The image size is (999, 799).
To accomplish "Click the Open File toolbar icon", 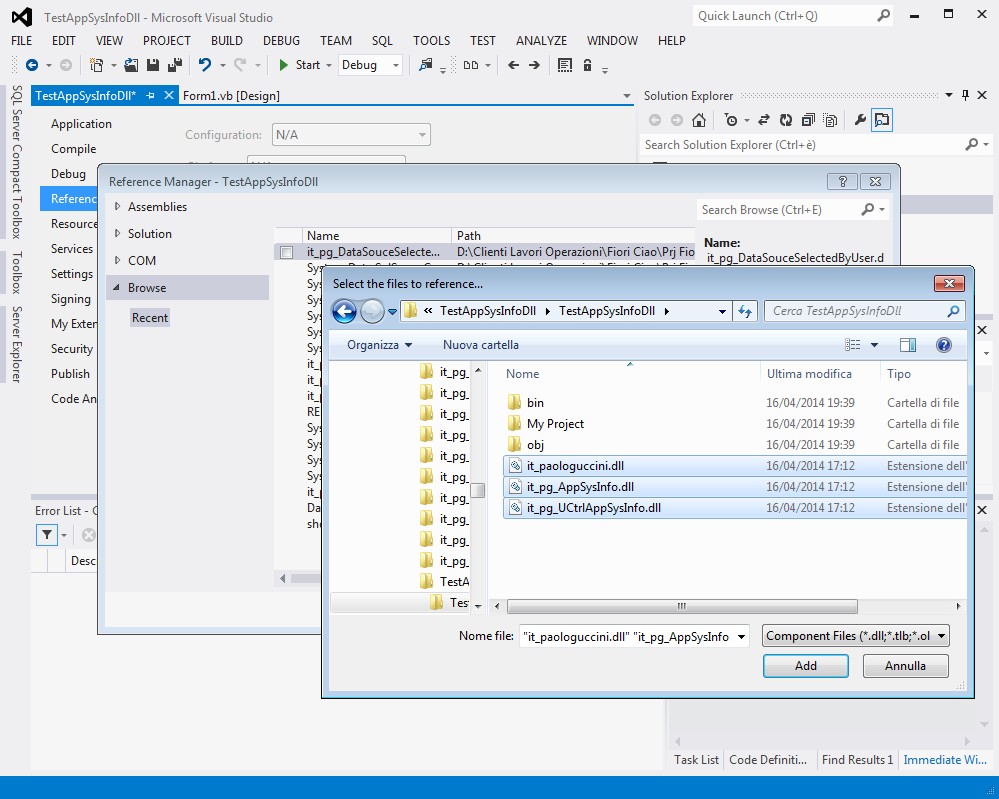I will (x=131, y=65).
